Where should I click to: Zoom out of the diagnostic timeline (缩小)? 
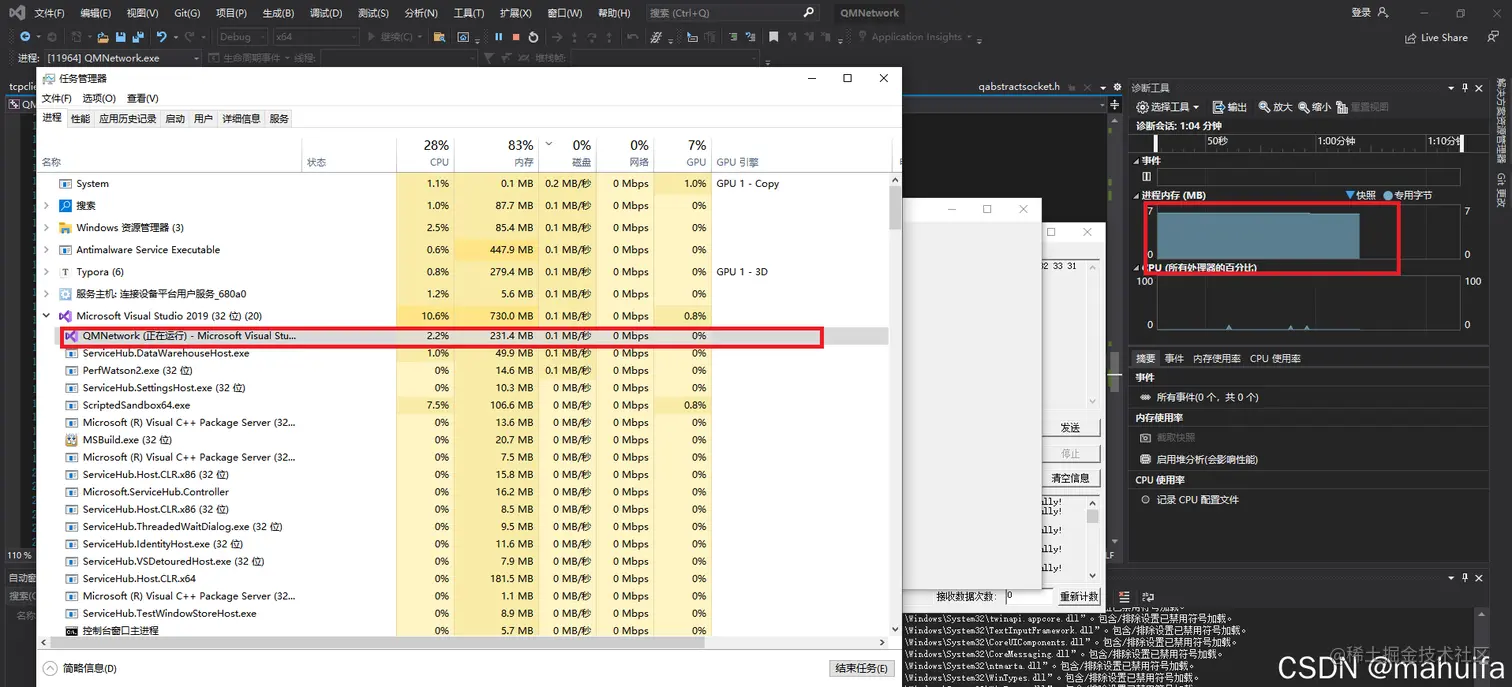(x=1314, y=107)
